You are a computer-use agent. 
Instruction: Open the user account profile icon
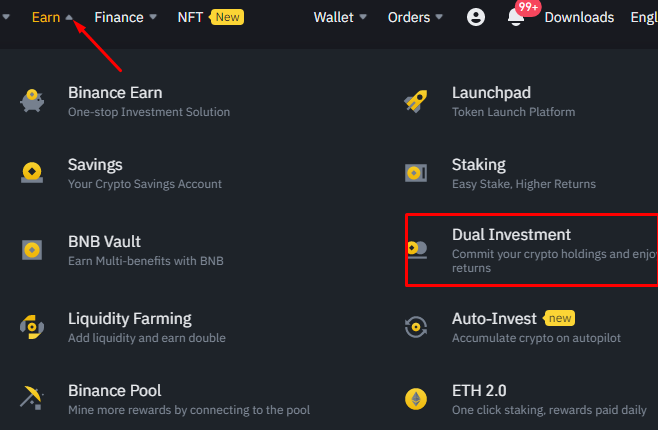coord(476,17)
